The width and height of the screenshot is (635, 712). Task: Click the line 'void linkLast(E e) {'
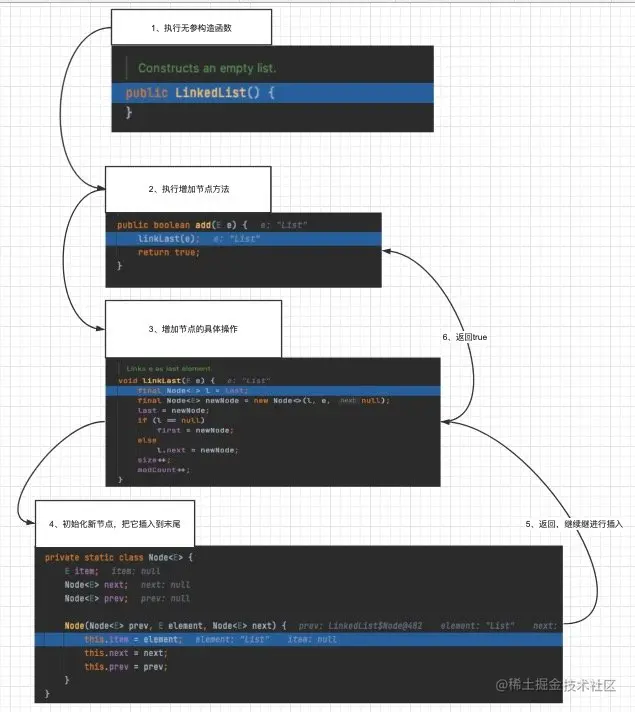166,381
